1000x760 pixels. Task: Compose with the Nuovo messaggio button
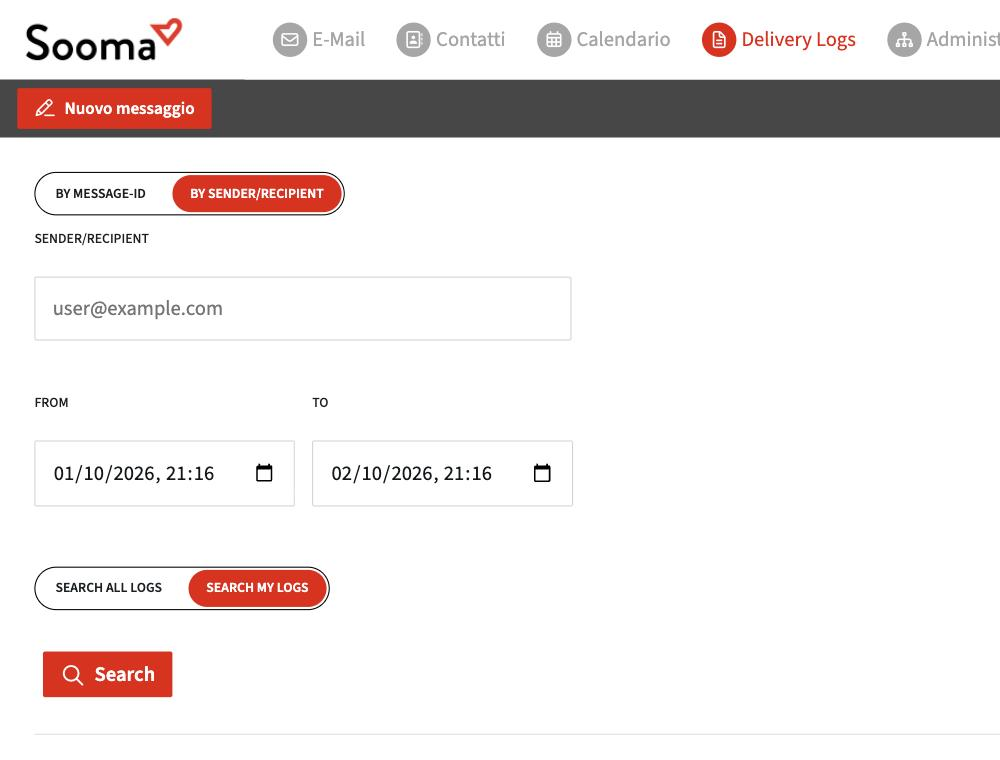pyautogui.click(x=114, y=108)
